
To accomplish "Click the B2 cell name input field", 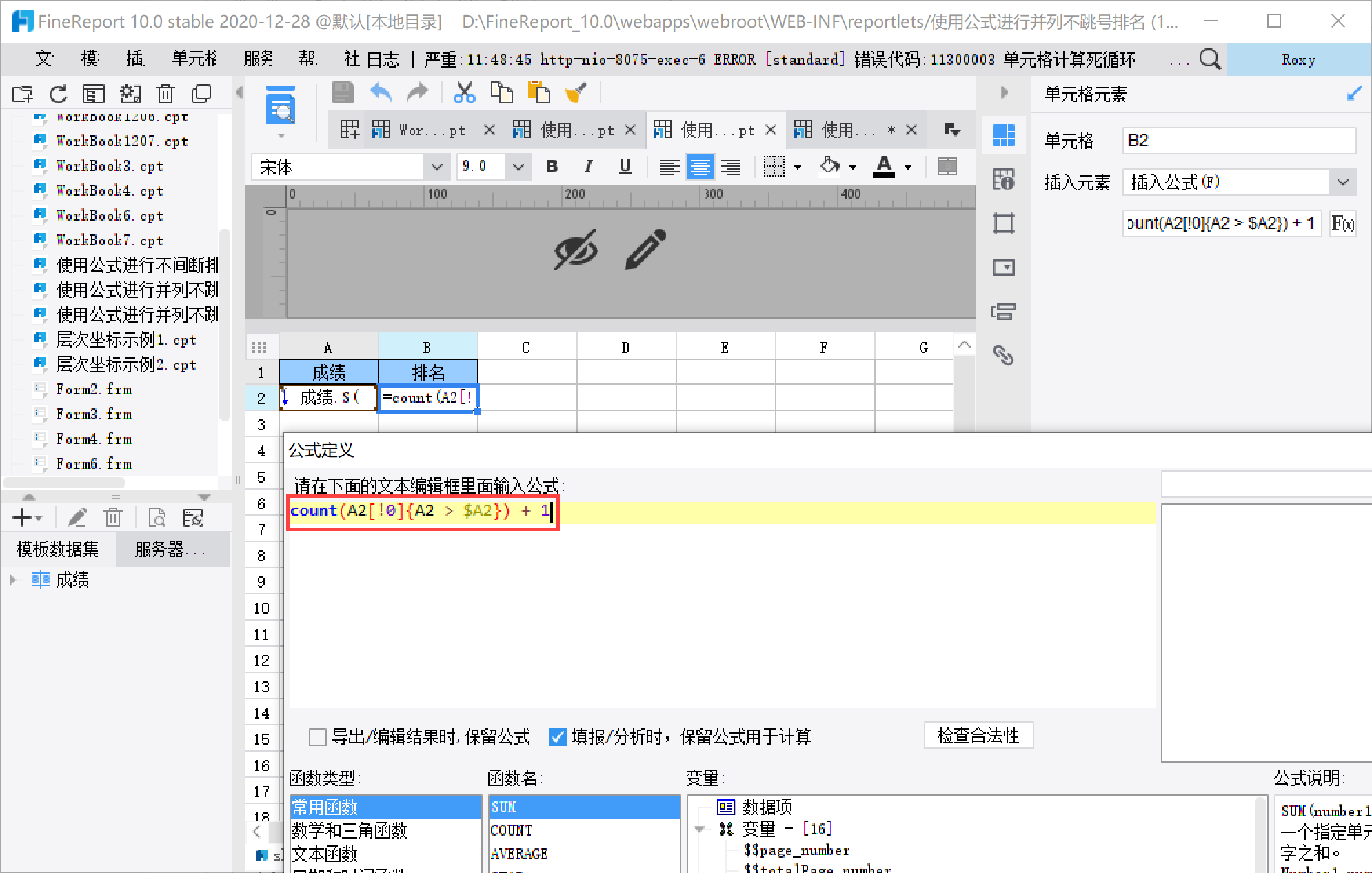I will point(1239,141).
